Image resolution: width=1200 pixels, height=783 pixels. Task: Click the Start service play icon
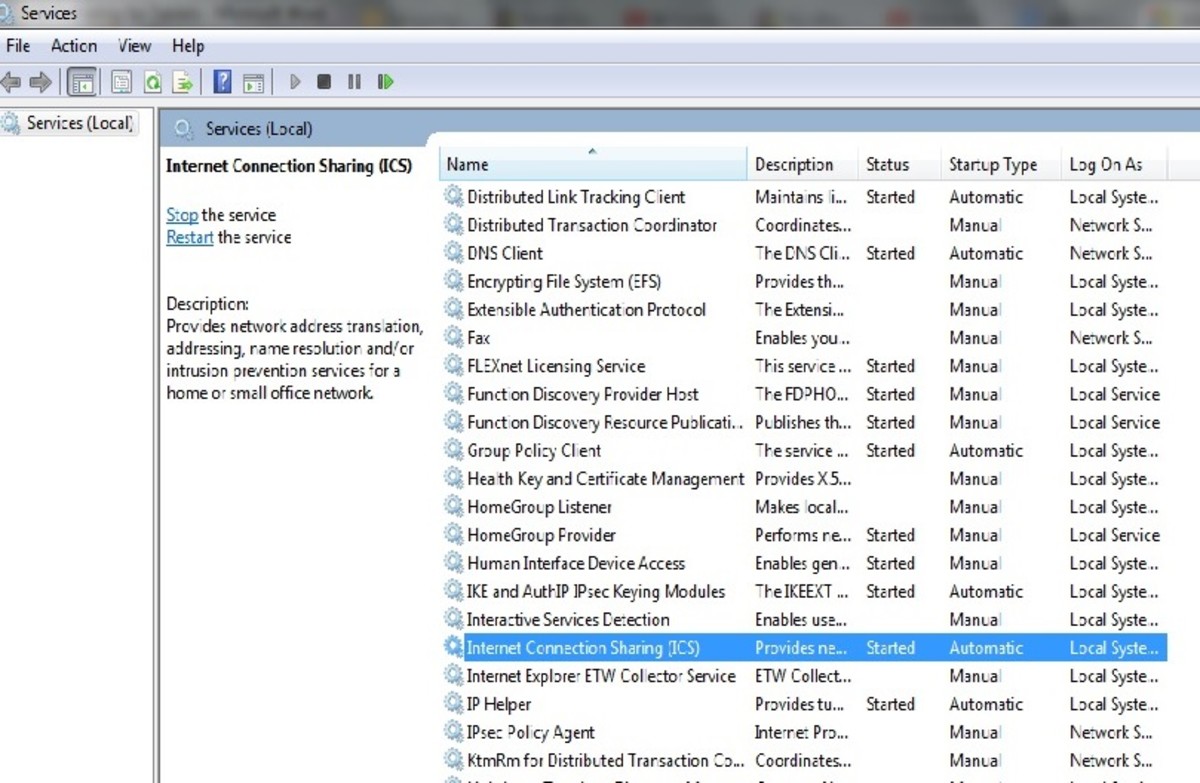pos(294,81)
